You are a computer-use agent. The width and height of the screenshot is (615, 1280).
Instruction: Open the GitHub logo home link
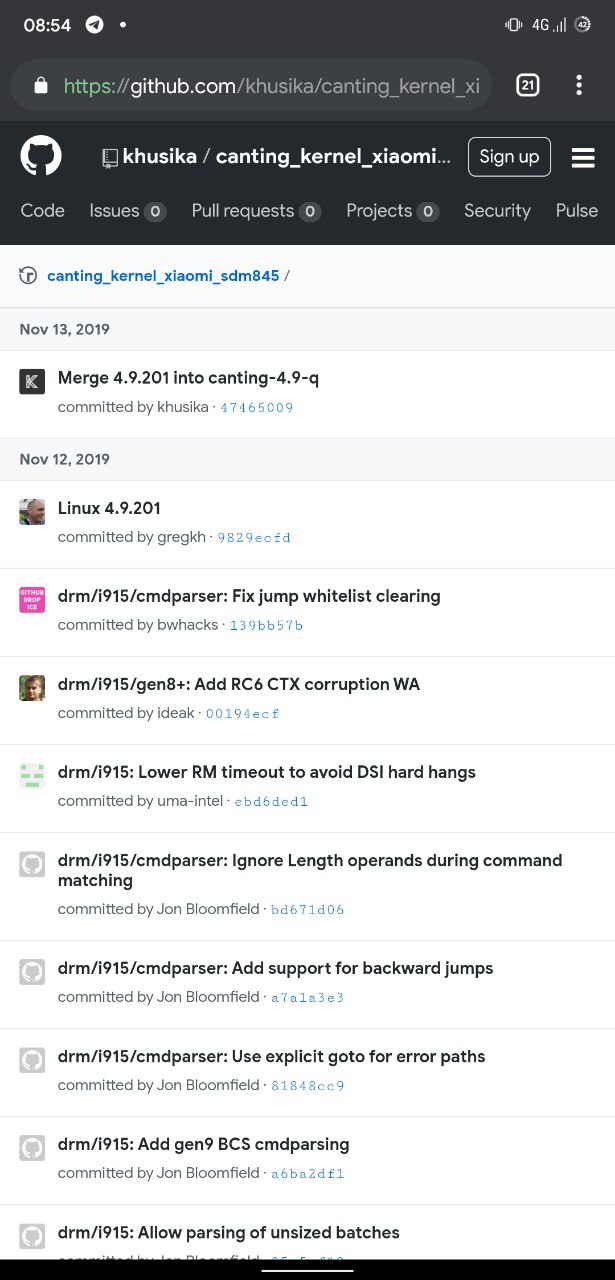(41, 156)
